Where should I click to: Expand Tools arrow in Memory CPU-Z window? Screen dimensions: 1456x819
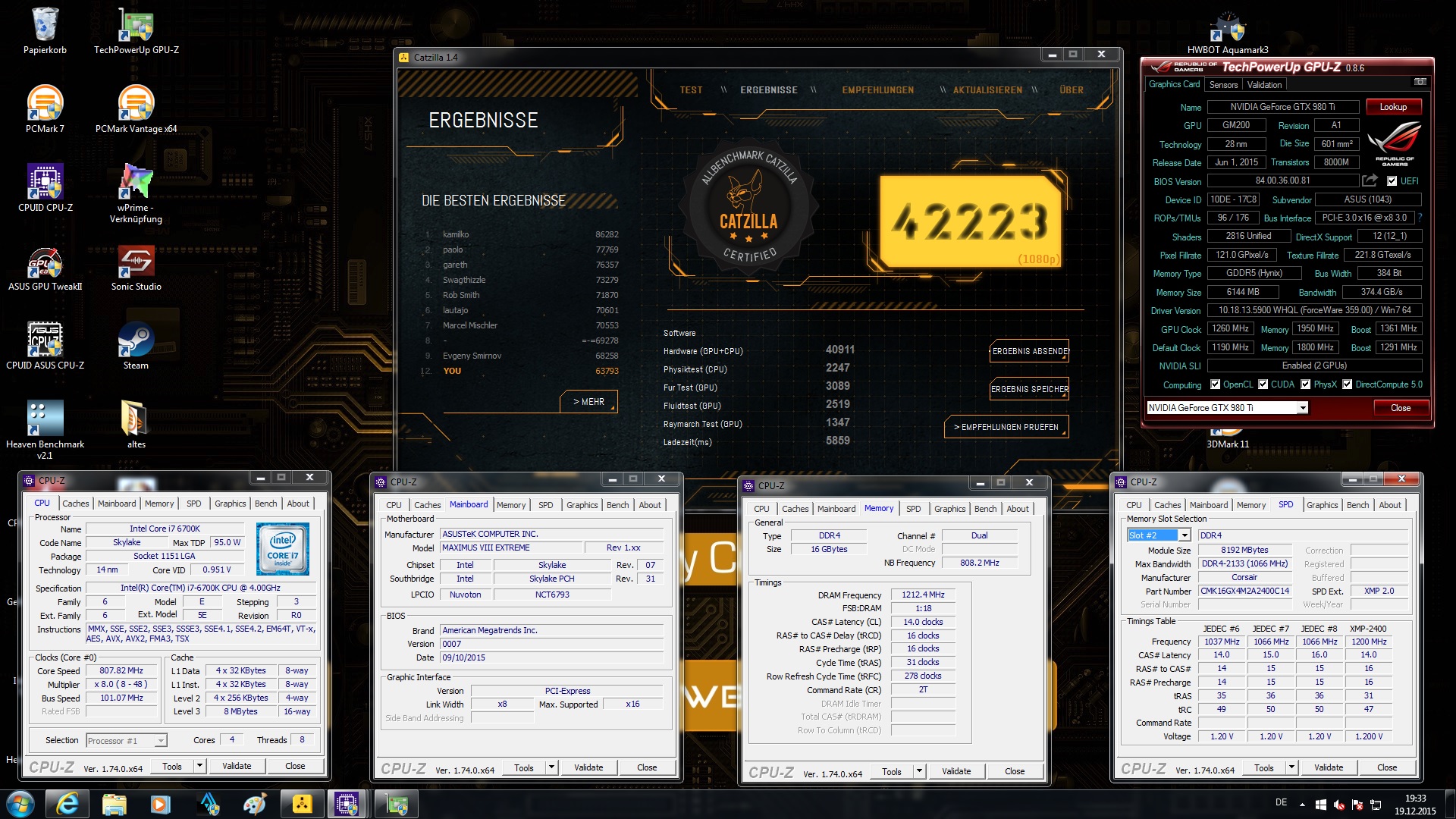[919, 771]
